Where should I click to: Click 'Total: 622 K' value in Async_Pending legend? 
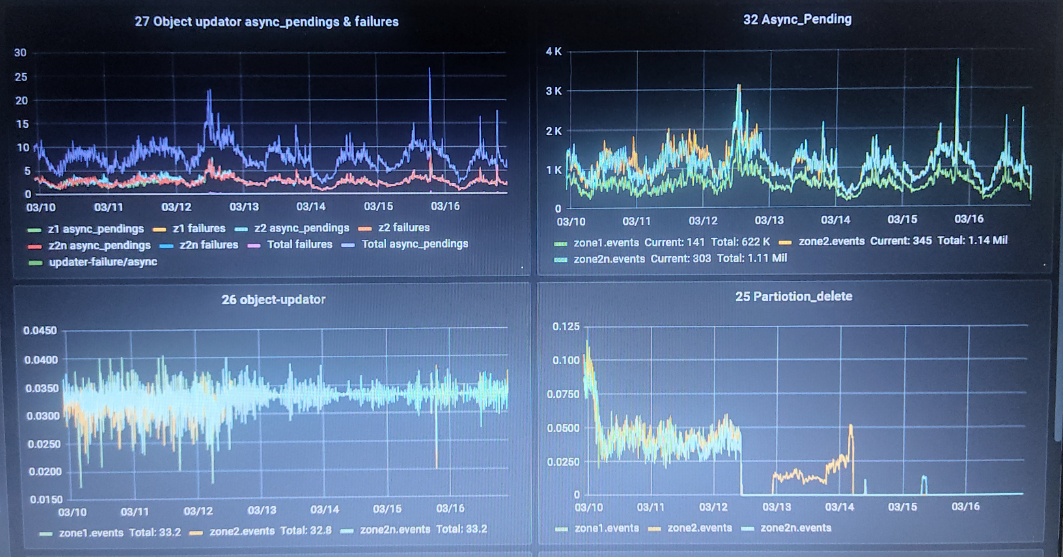pos(740,241)
